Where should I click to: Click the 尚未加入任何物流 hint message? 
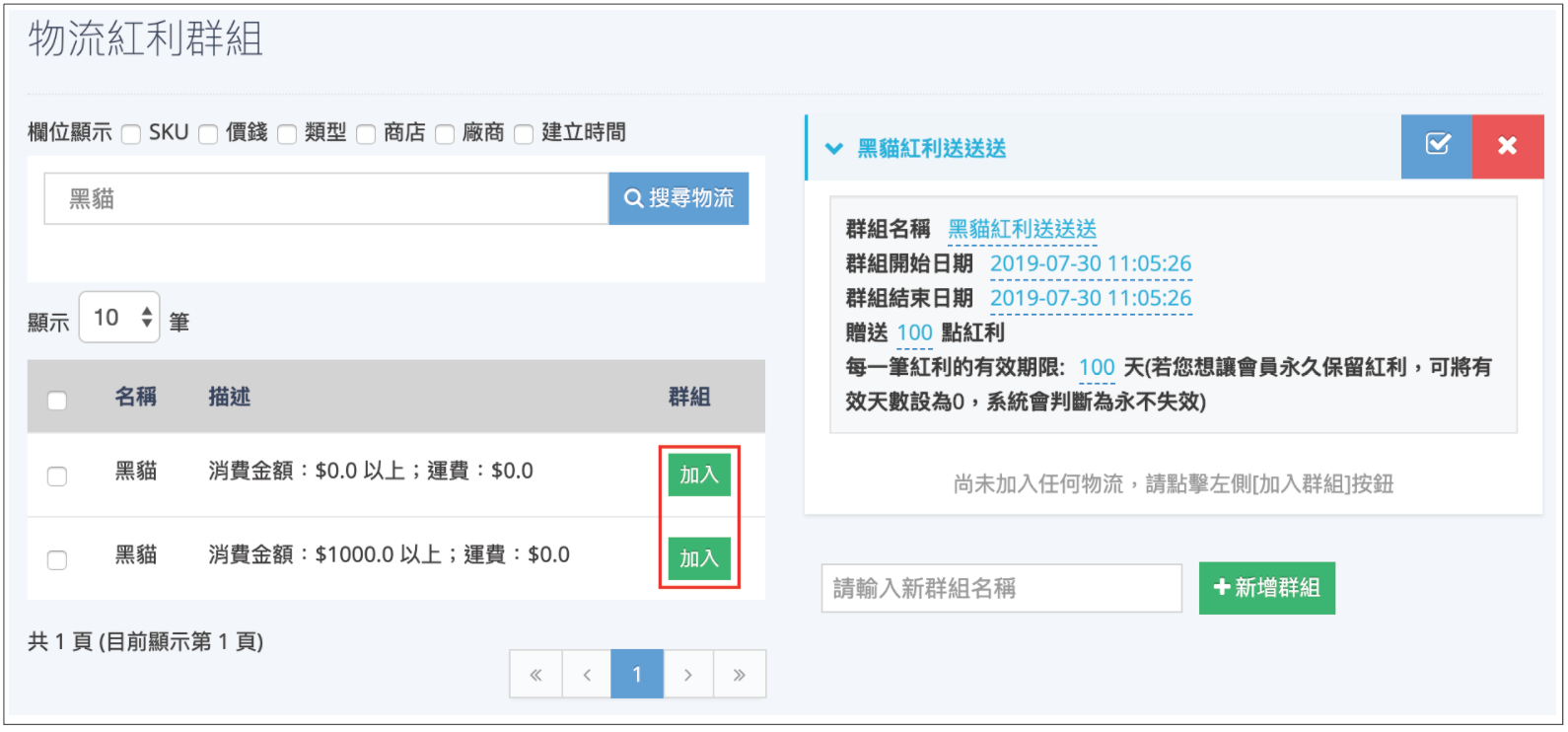tap(1174, 483)
